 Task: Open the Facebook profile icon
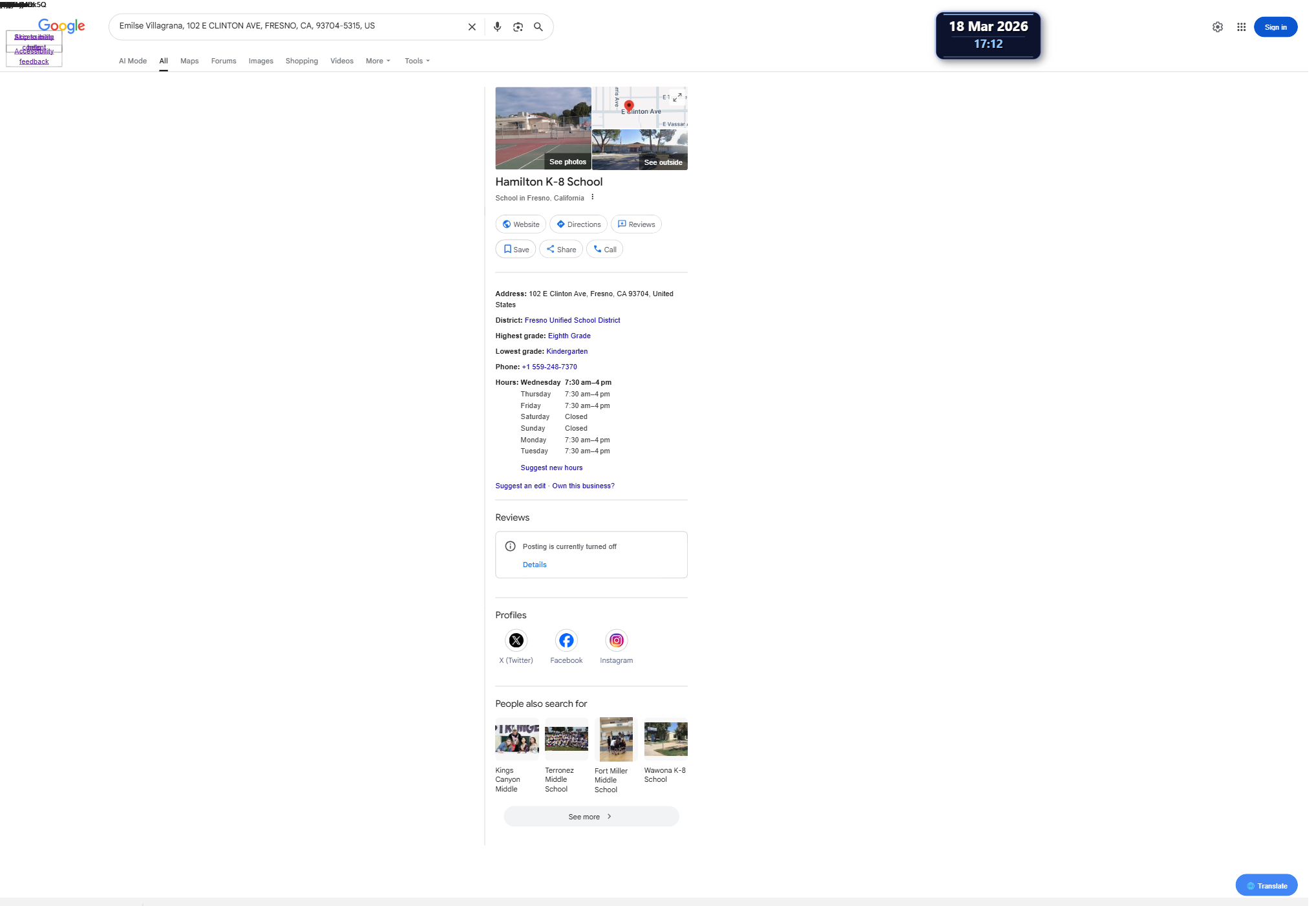pos(566,640)
